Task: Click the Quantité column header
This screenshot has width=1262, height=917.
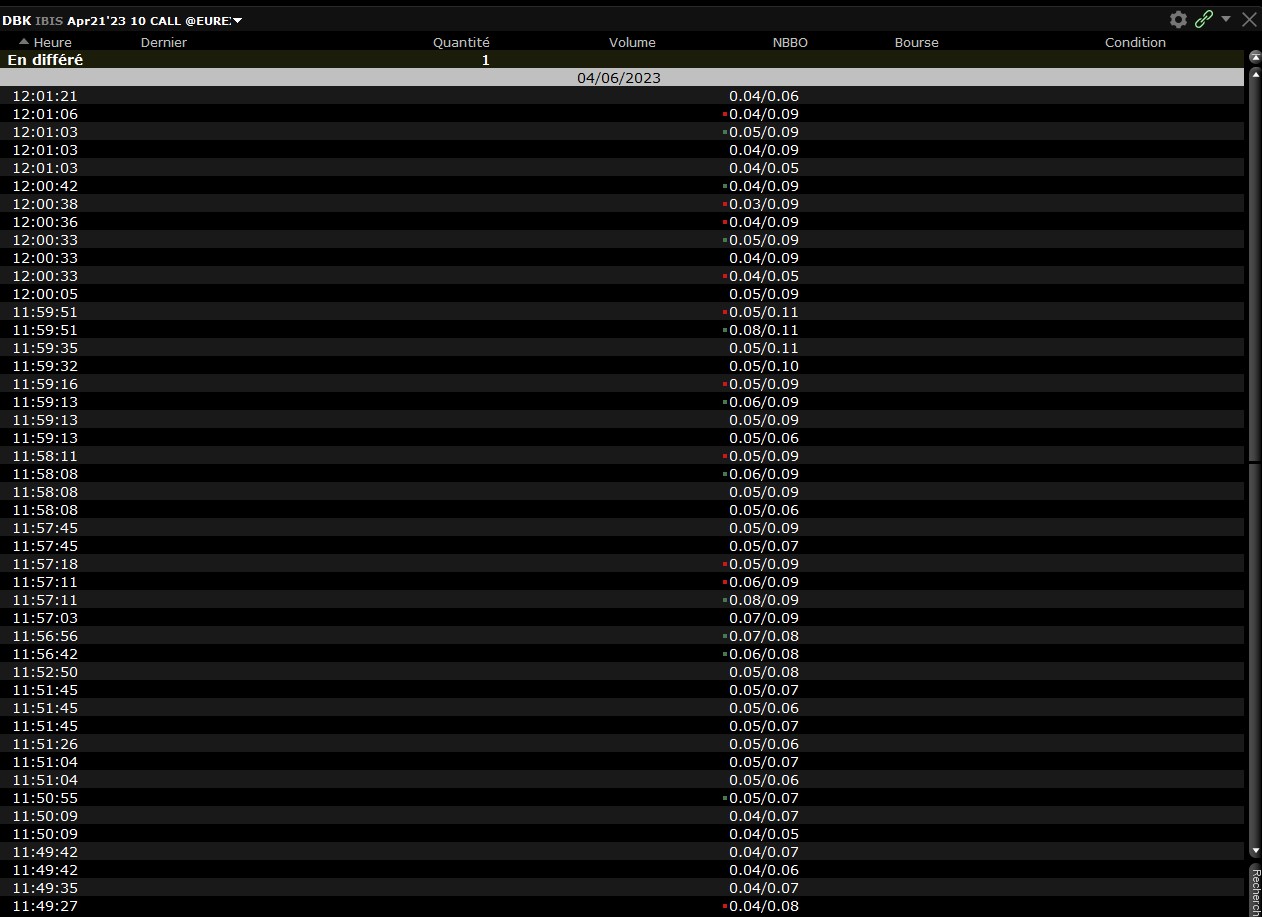Action: click(x=461, y=42)
